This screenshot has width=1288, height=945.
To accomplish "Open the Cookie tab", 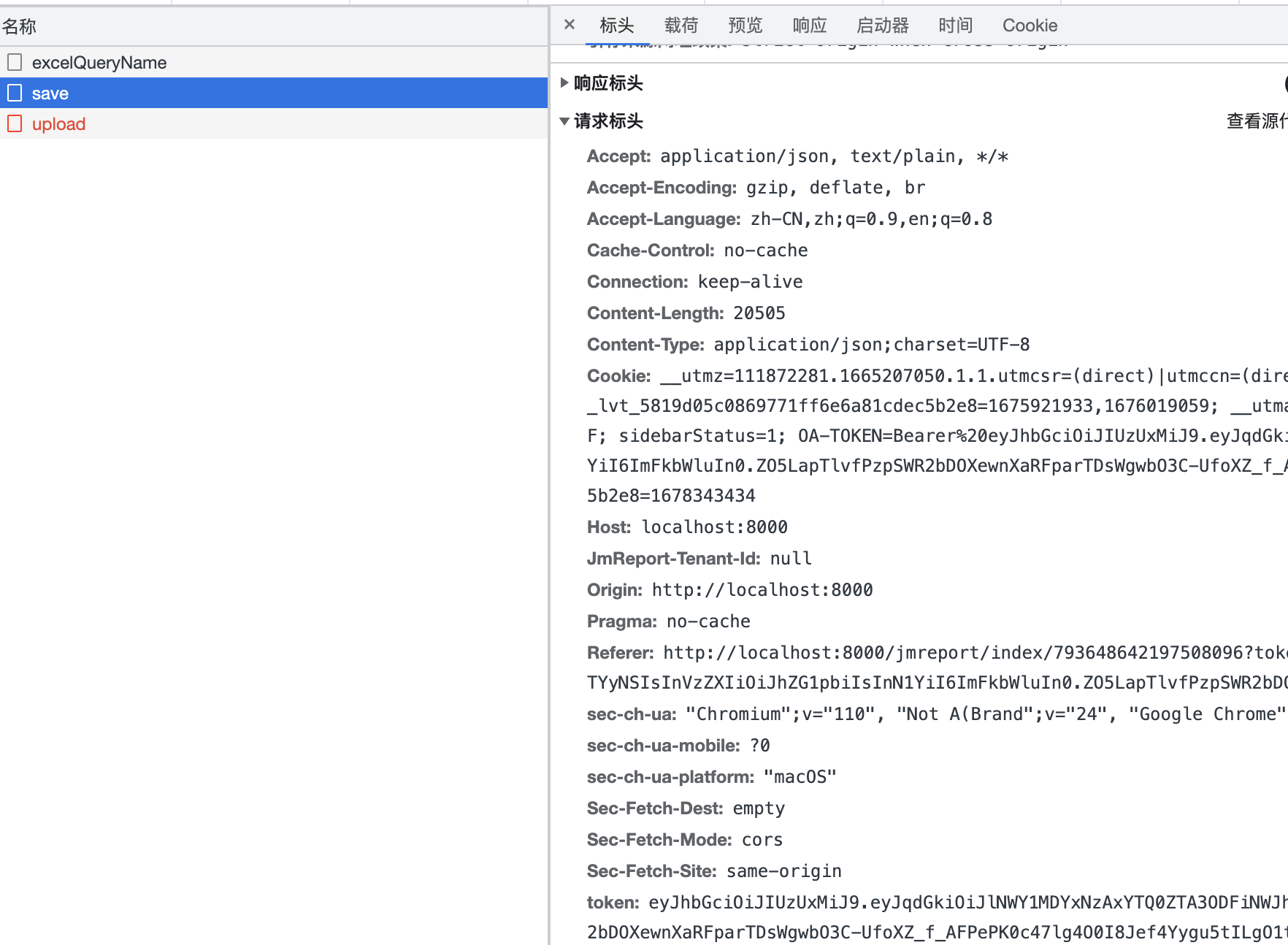I will [1030, 25].
